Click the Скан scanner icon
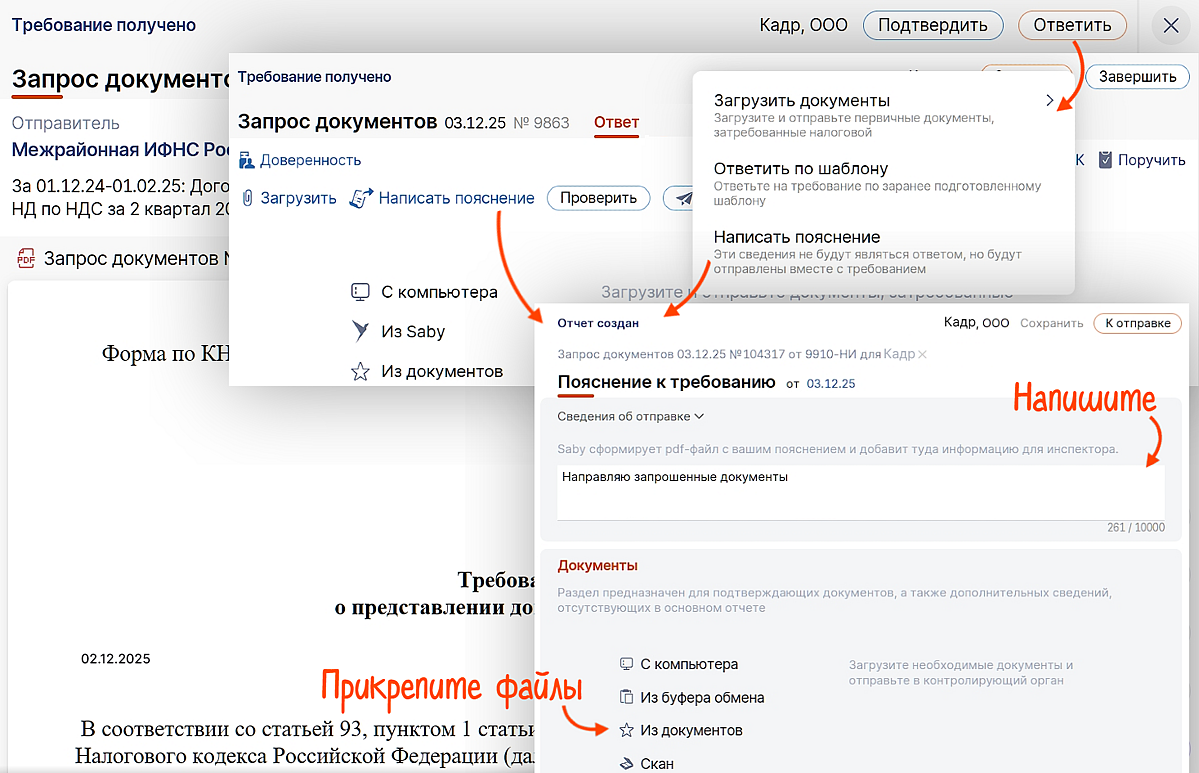The width and height of the screenshot is (1199, 773). point(627,764)
